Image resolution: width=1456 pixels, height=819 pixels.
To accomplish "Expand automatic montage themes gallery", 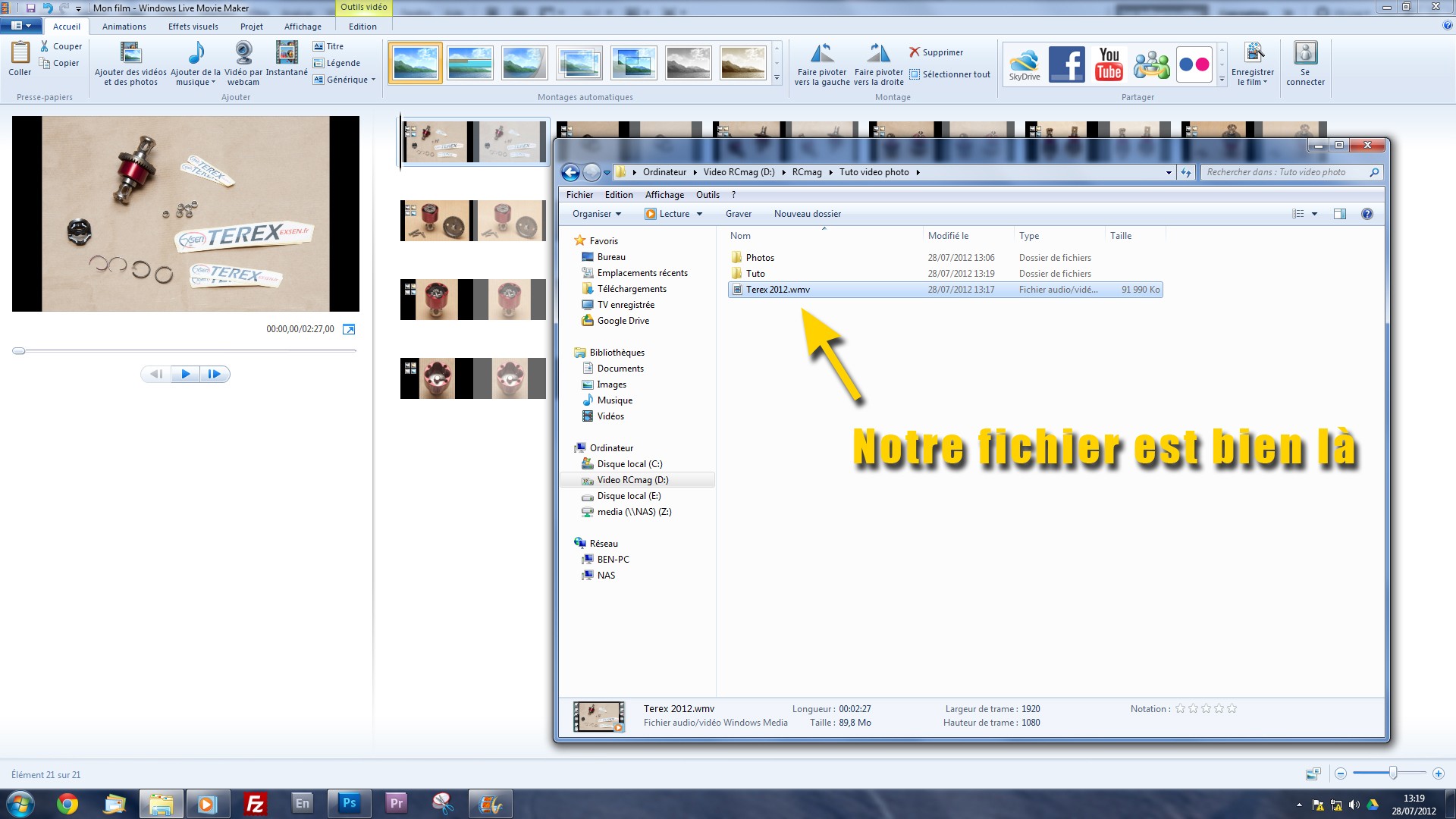I will tap(777, 77).
